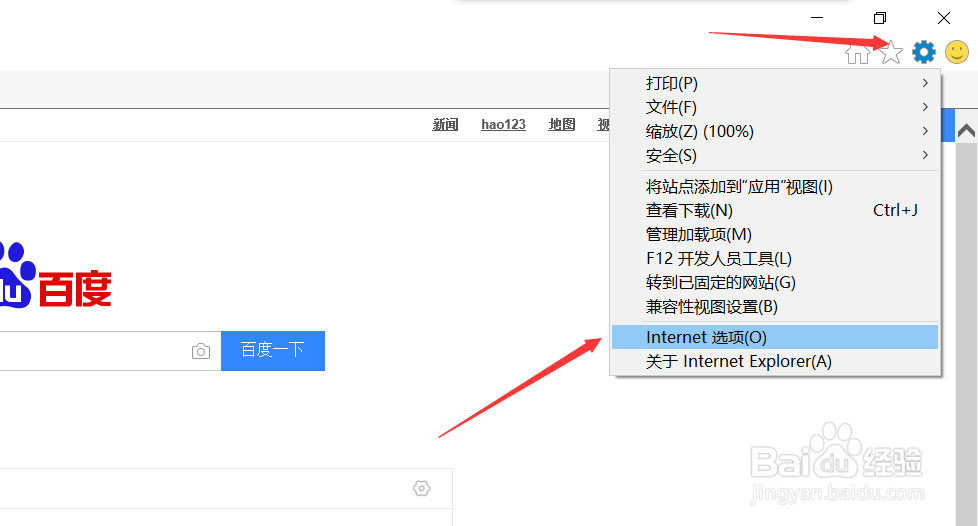The width and height of the screenshot is (978, 526).
Task: Click the Baidu logo
Action: click(x=56, y=277)
